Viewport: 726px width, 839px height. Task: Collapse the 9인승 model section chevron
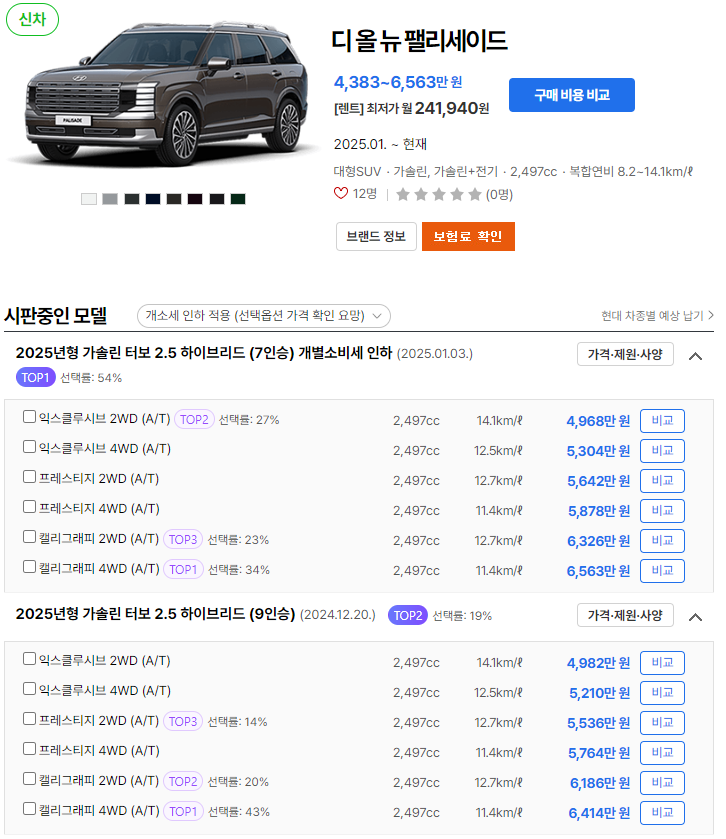coord(695,617)
